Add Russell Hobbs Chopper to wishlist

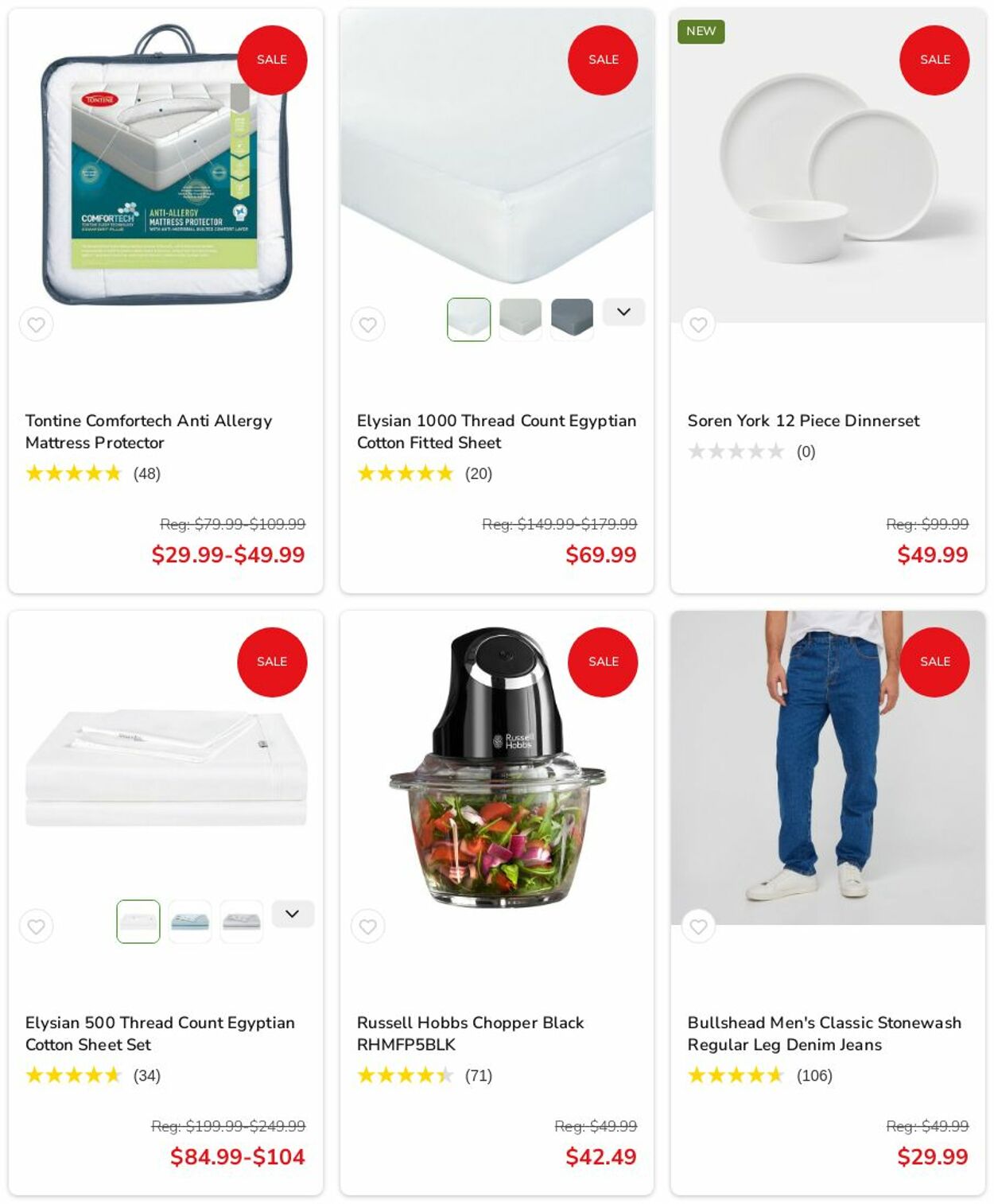tap(367, 926)
